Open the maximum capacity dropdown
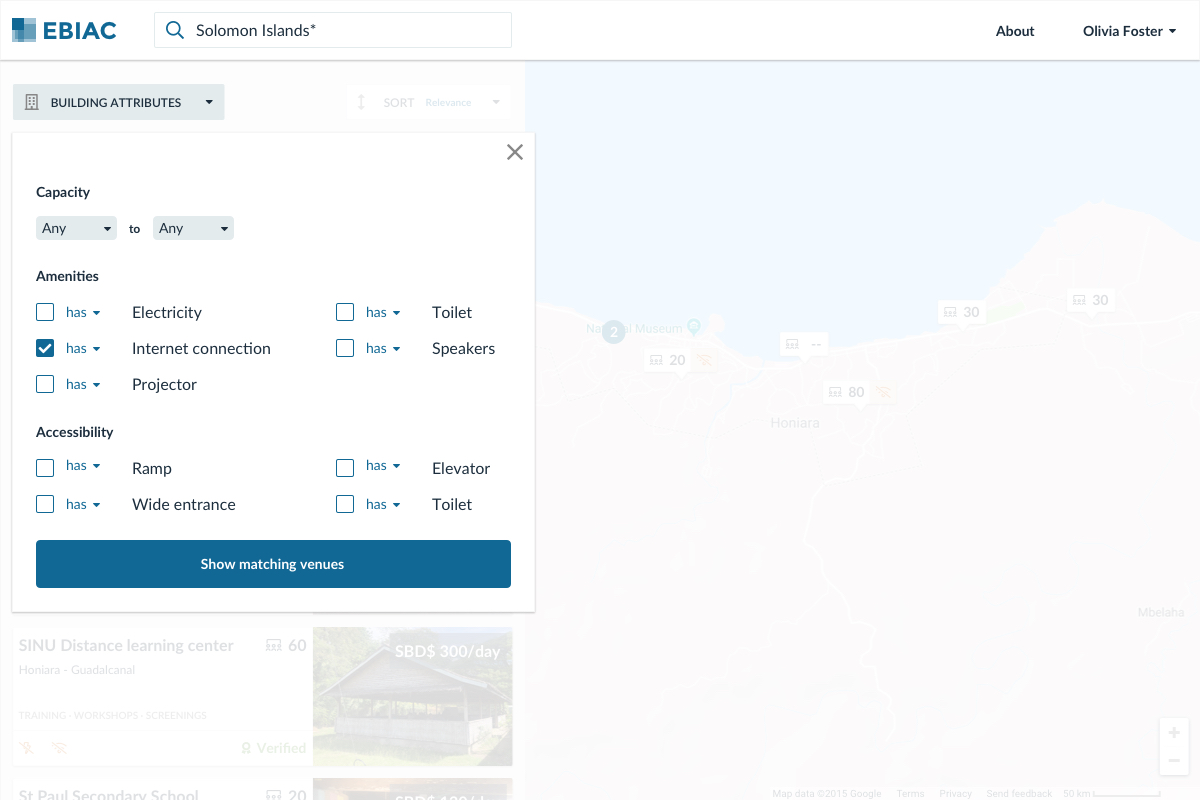This screenshot has height=800, width=1200. [193, 228]
